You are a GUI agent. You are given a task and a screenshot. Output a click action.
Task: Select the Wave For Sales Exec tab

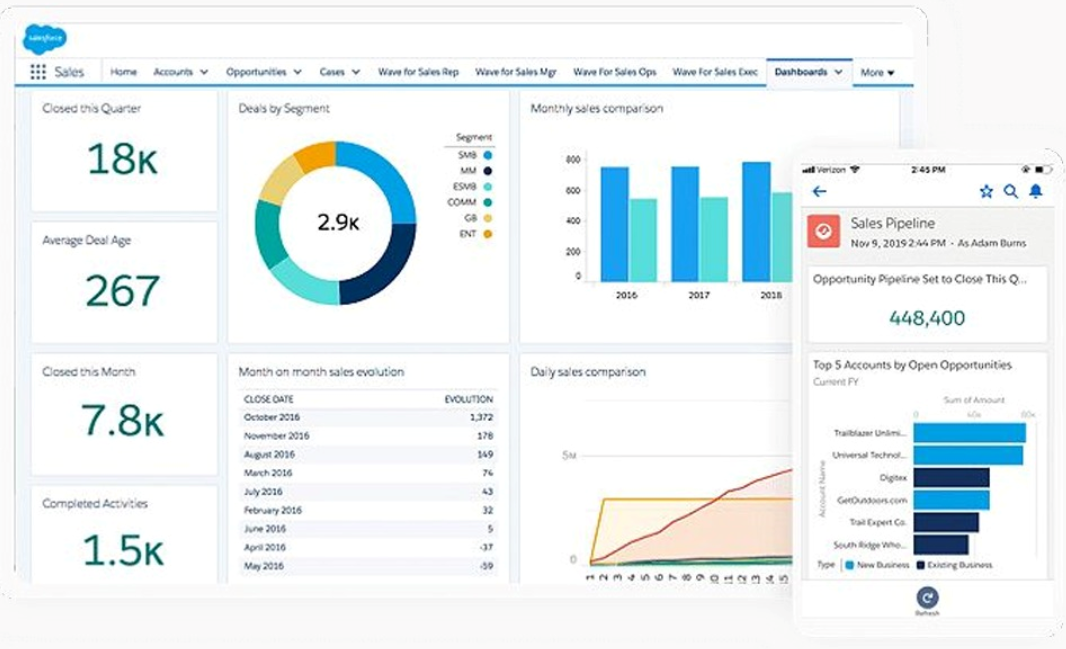tap(715, 72)
